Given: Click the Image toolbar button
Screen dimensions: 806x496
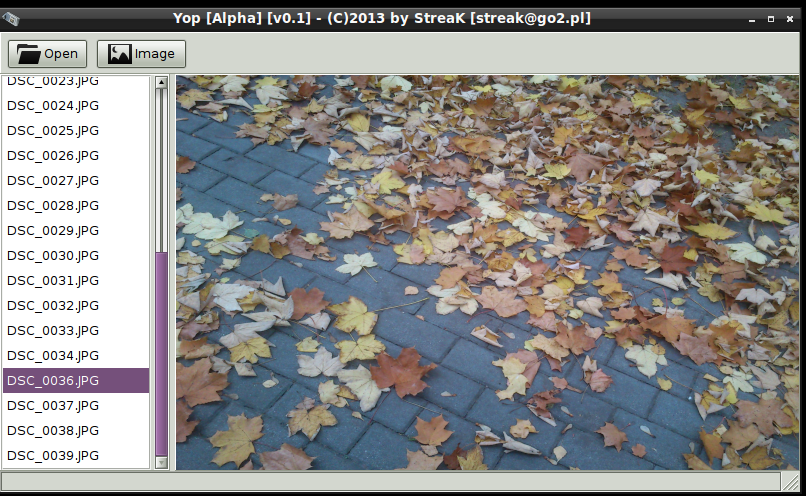Looking at the screenshot, I should point(141,54).
